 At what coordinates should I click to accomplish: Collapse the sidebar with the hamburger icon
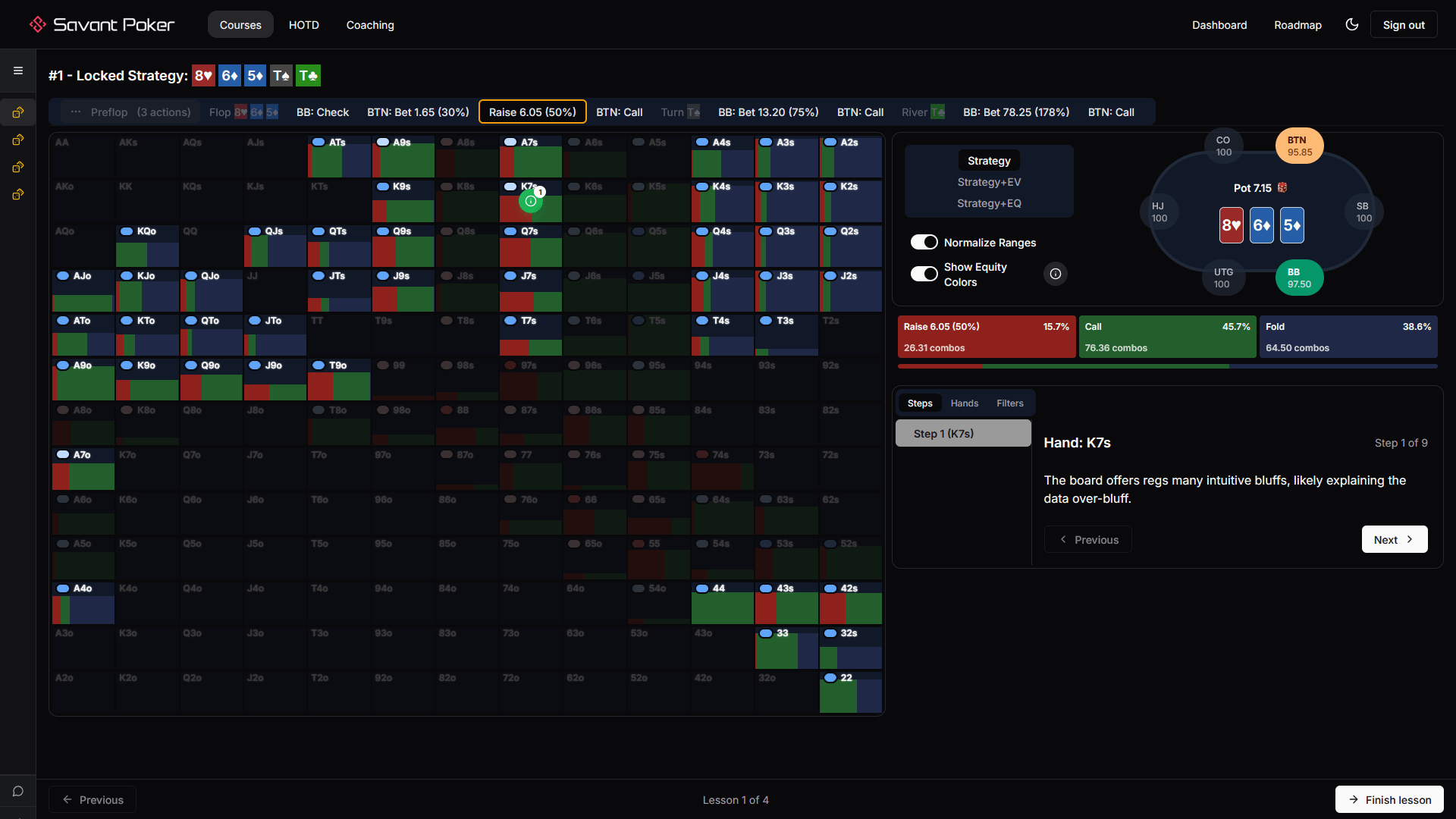coord(17,70)
